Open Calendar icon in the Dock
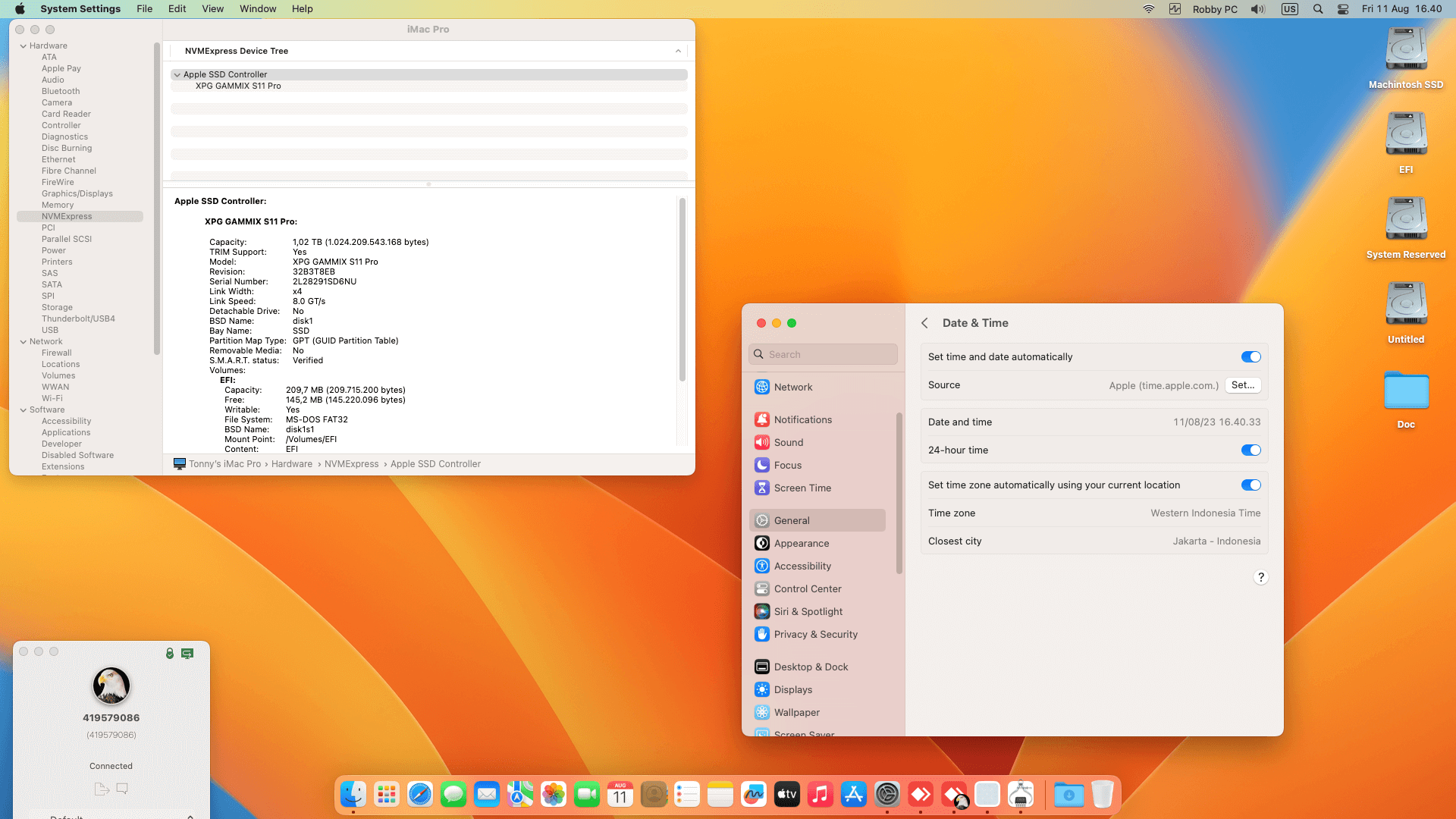This screenshot has width=1456, height=819. (620, 794)
